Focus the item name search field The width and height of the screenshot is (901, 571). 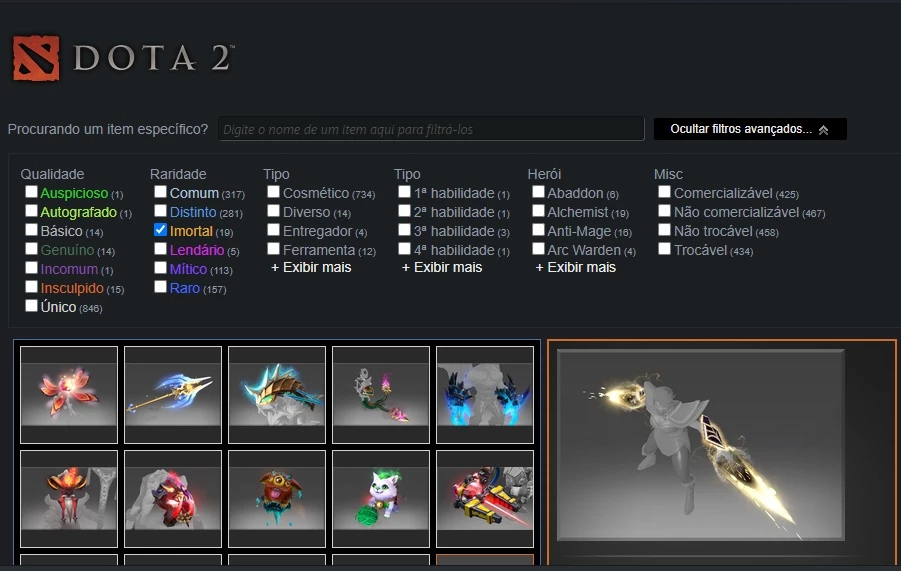pos(431,129)
